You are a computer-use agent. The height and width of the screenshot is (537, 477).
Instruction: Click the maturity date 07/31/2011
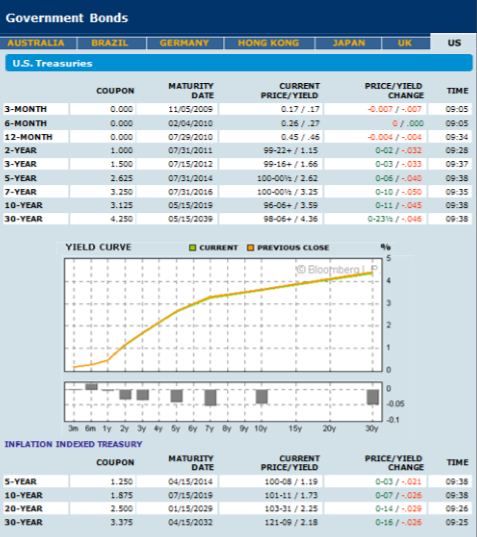pyautogui.click(x=190, y=150)
